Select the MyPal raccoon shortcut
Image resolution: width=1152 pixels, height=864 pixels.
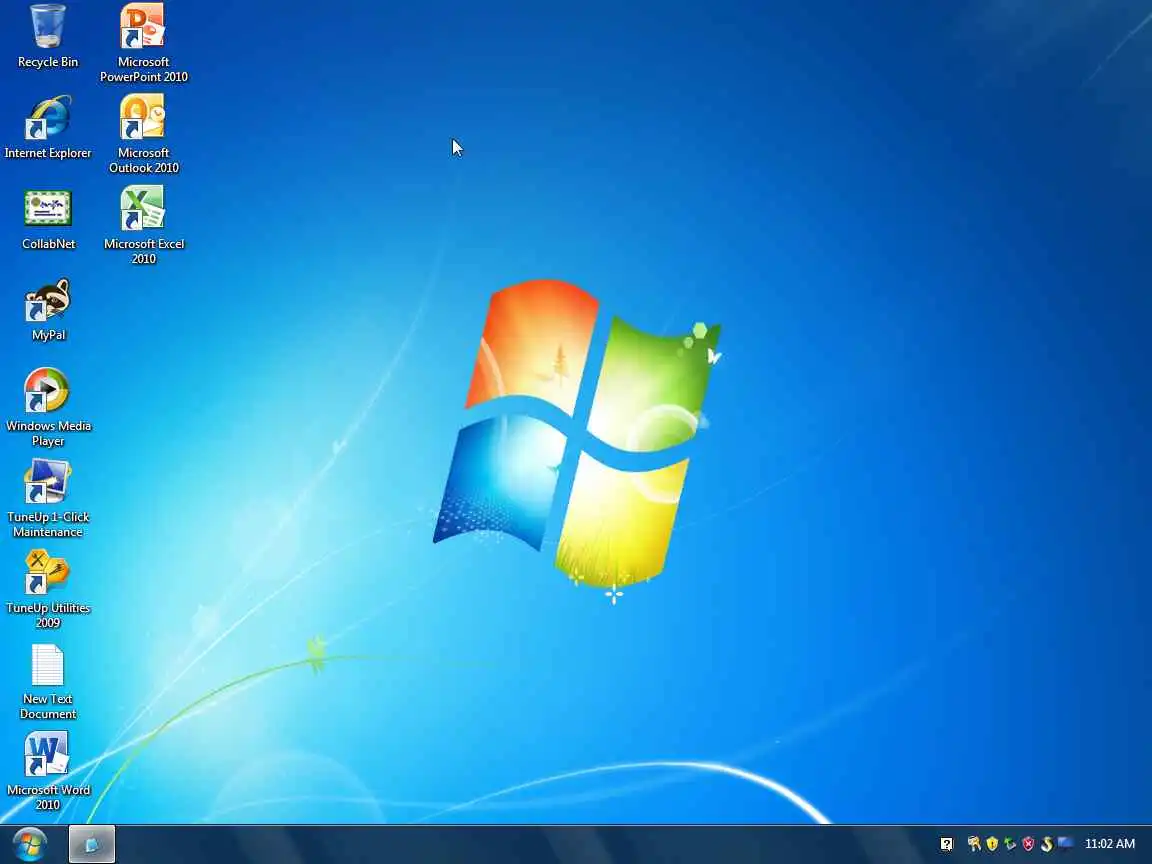[48, 309]
